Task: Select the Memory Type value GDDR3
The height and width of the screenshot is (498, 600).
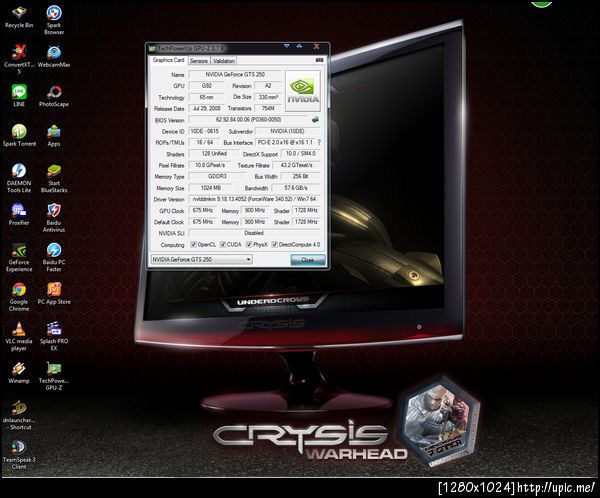Action: pyautogui.click(x=217, y=176)
